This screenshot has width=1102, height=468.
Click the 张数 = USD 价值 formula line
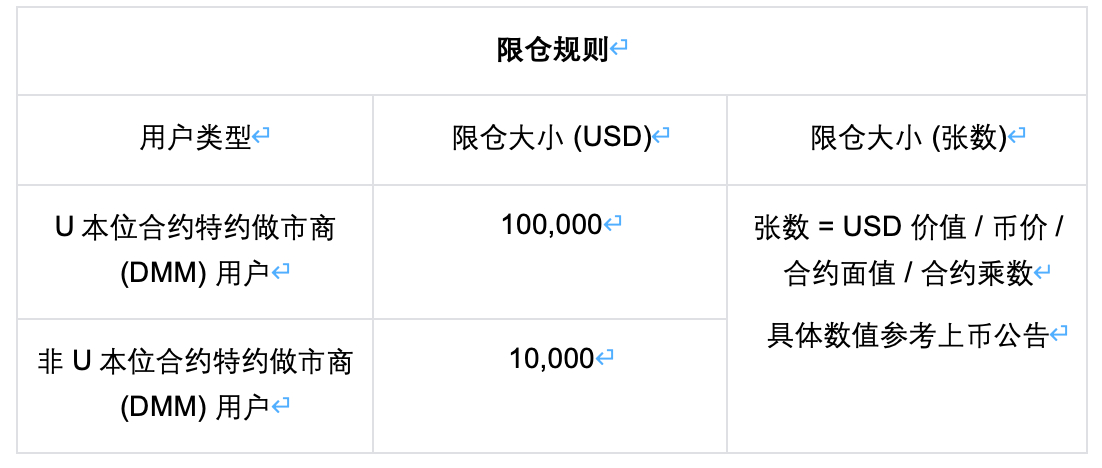coord(909,228)
